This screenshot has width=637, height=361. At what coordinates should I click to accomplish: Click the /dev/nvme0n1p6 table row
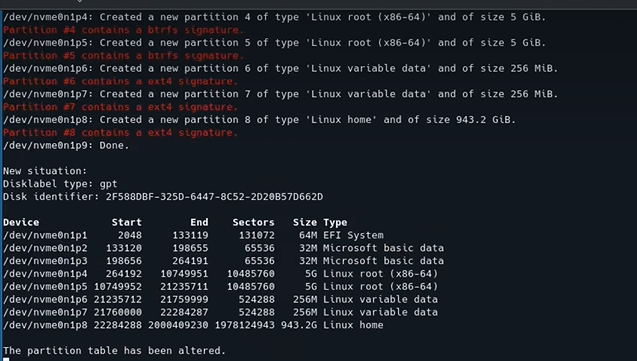click(x=221, y=299)
